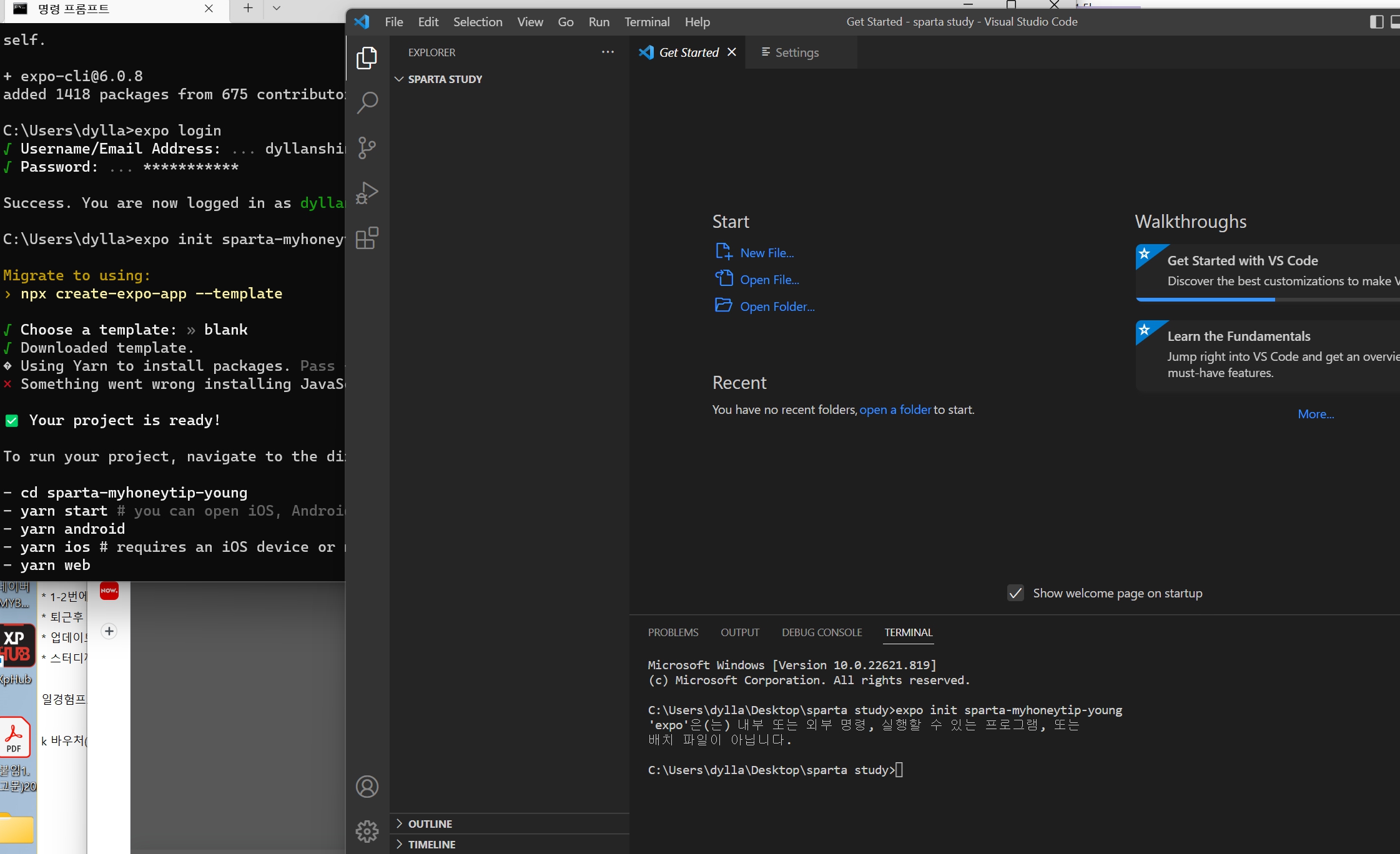Switch to the DEBUG CONSOLE panel tab
The width and height of the screenshot is (1400, 854).
822,632
